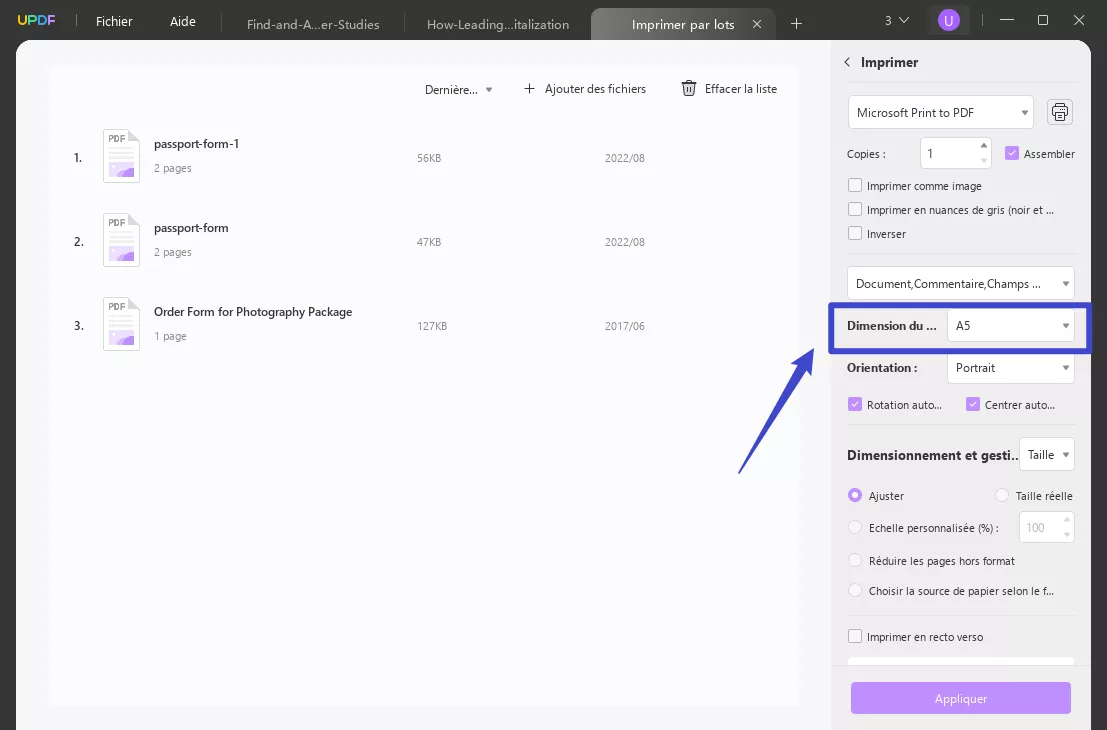
Task: Toggle the Imprimer en recto verso checkbox
Action: 855,636
